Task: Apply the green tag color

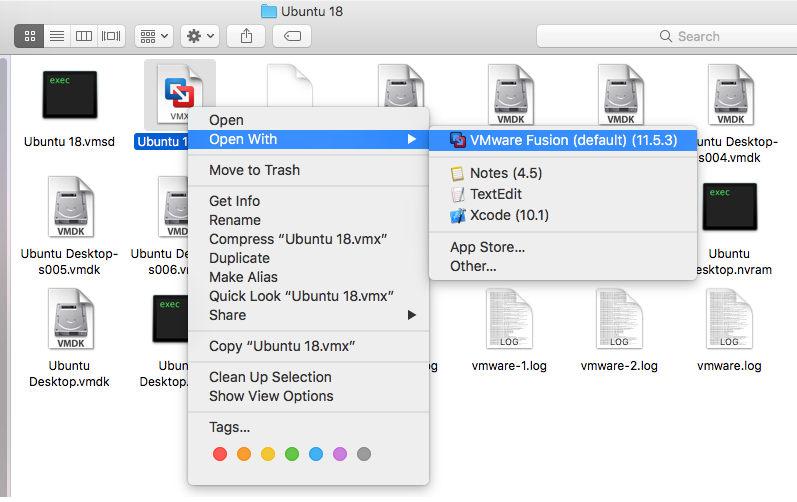Action: click(292, 454)
